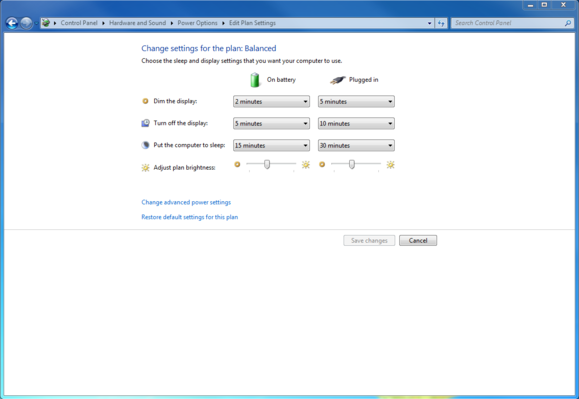The width and height of the screenshot is (579, 399).
Task: Open Change advanced power settings link
Action: point(186,202)
